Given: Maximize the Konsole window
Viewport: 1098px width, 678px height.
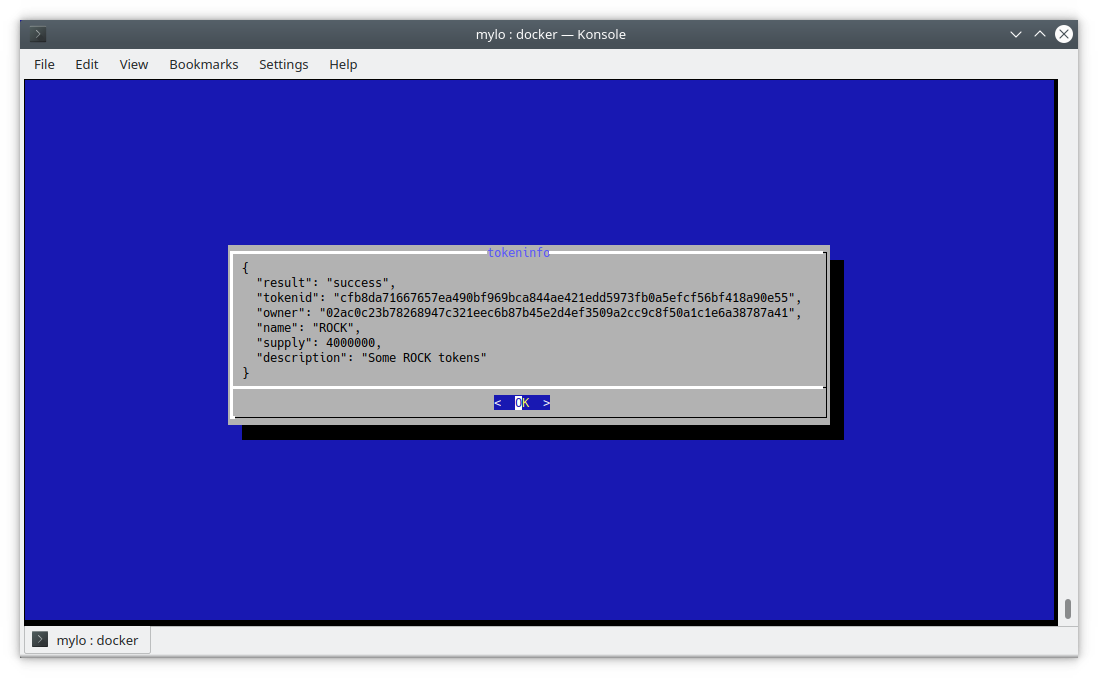Looking at the screenshot, I should 1040,34.
